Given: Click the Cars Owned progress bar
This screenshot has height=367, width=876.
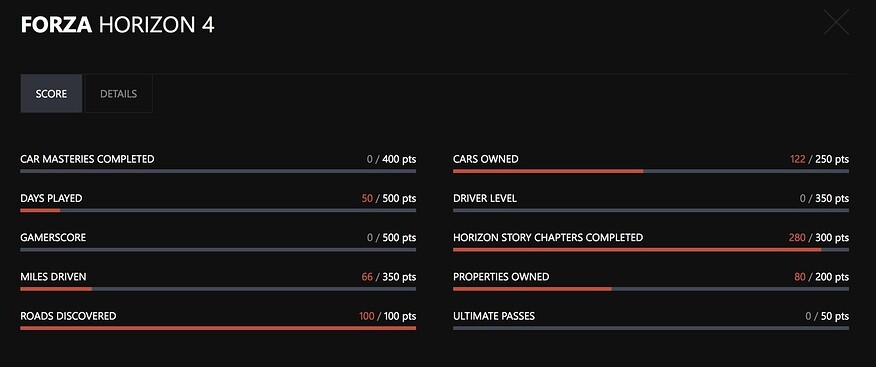Looking at the screenshot, I should click(x=651, y=171).
